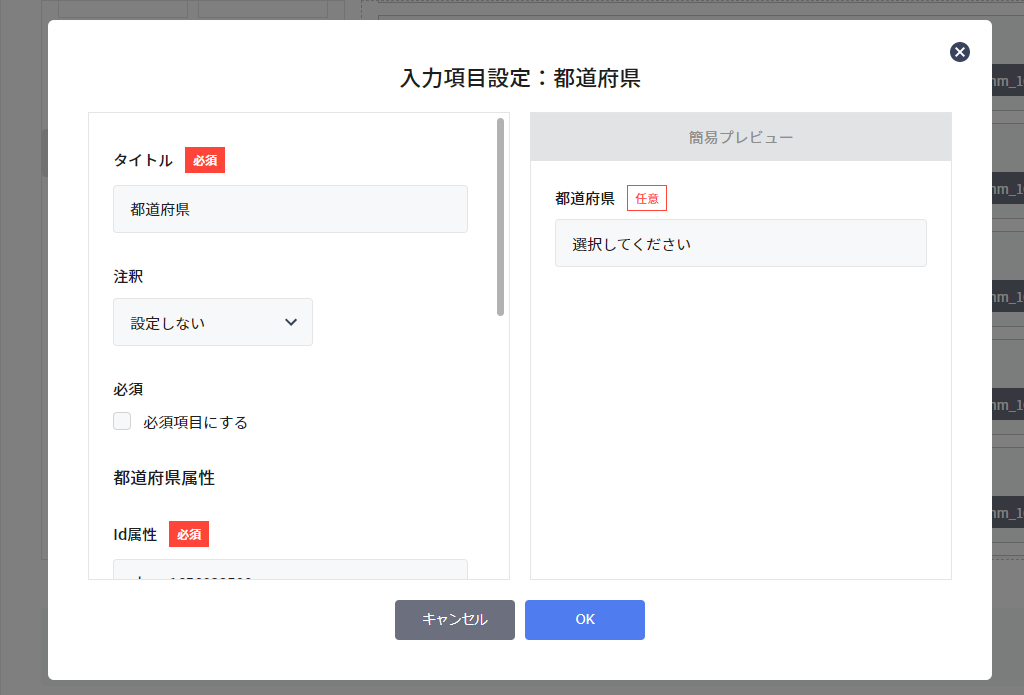
Task: Click the 必須 section label above checkbox
Action: [x=128, y=389]
